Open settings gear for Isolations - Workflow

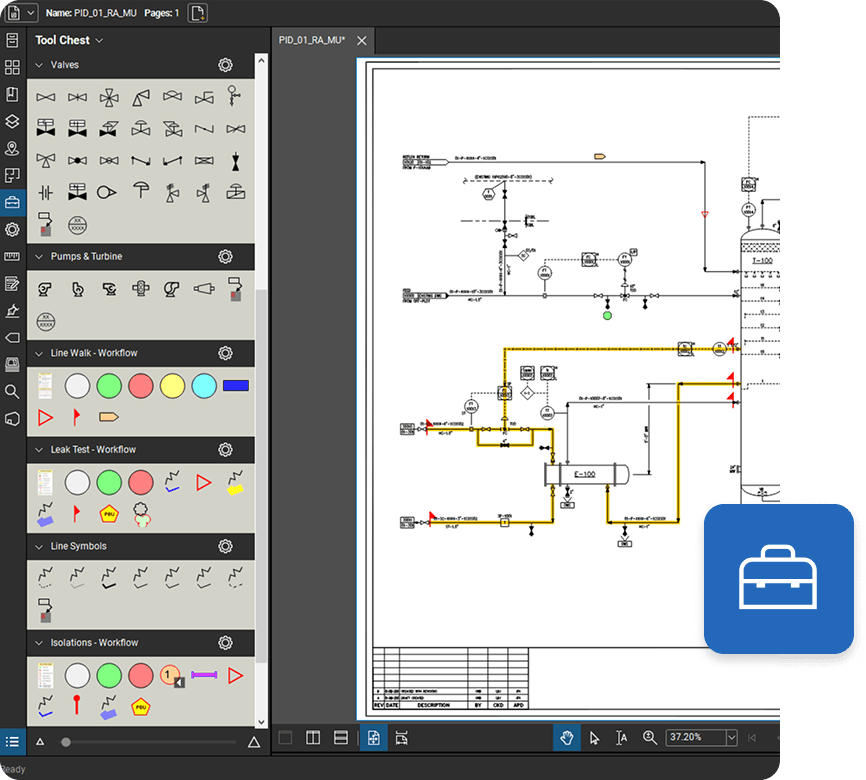tap(225, 643)
